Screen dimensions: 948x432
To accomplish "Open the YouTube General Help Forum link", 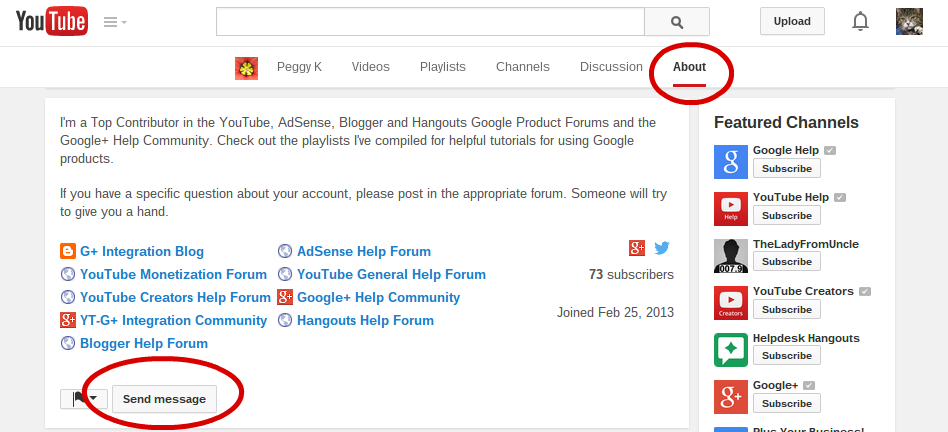I will tap(391, 274).
